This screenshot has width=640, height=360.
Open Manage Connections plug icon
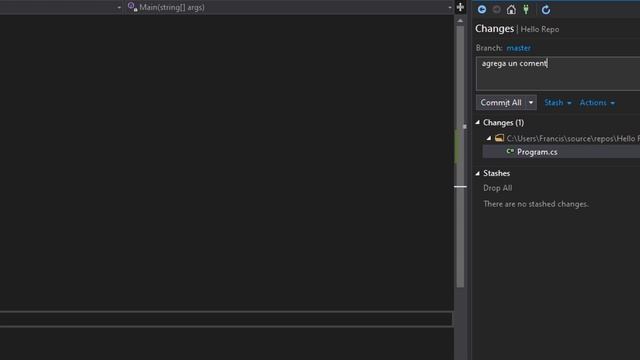click(x=526, y=9)
